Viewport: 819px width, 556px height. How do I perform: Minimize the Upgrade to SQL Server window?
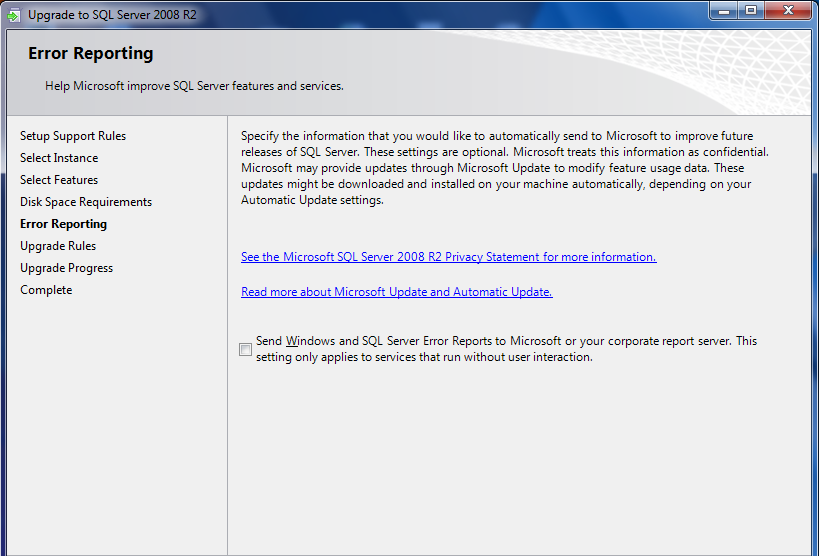pyautogui.click(x=723, y=10)
